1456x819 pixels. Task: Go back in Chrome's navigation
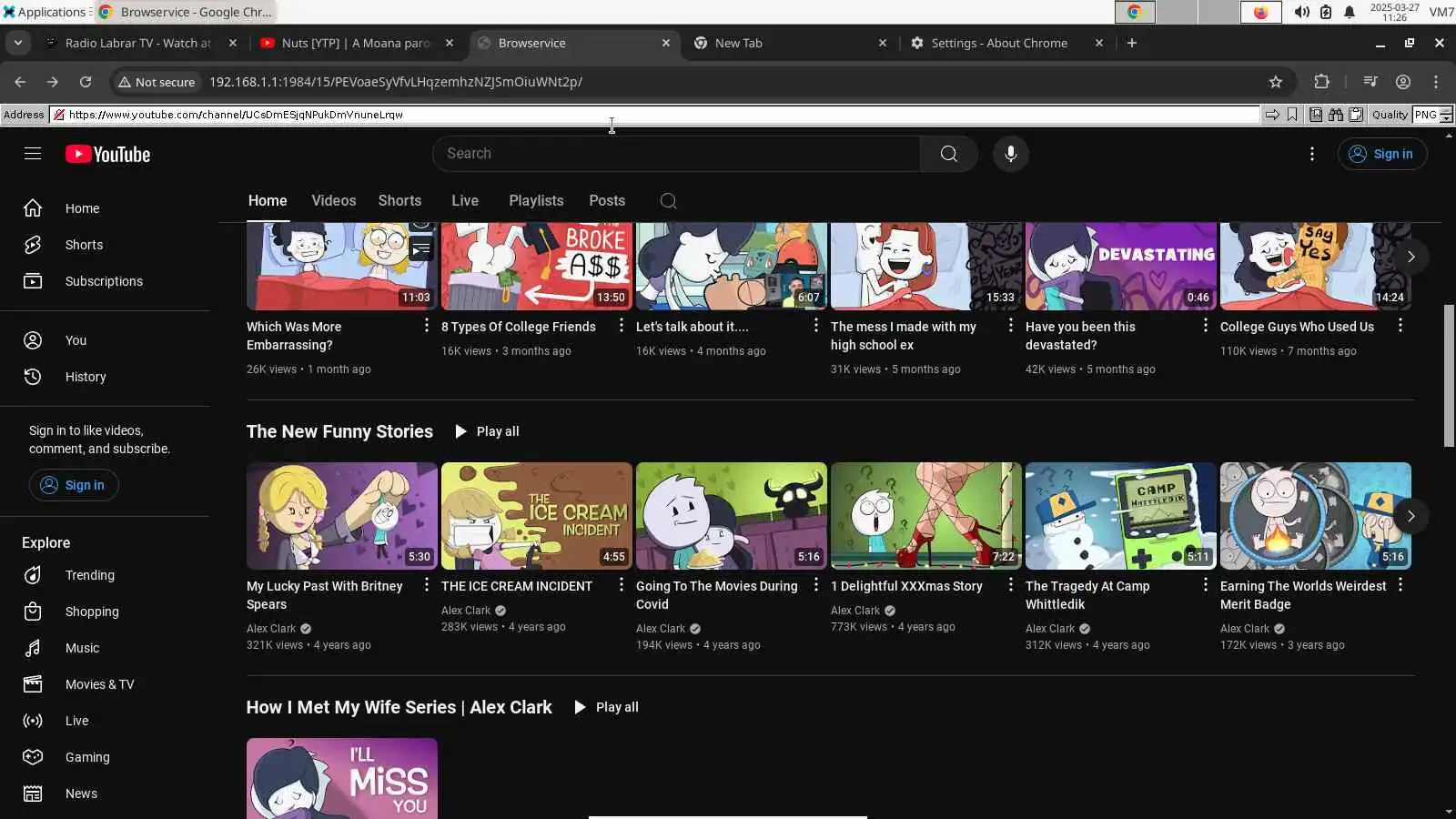[x=20, y=82]
